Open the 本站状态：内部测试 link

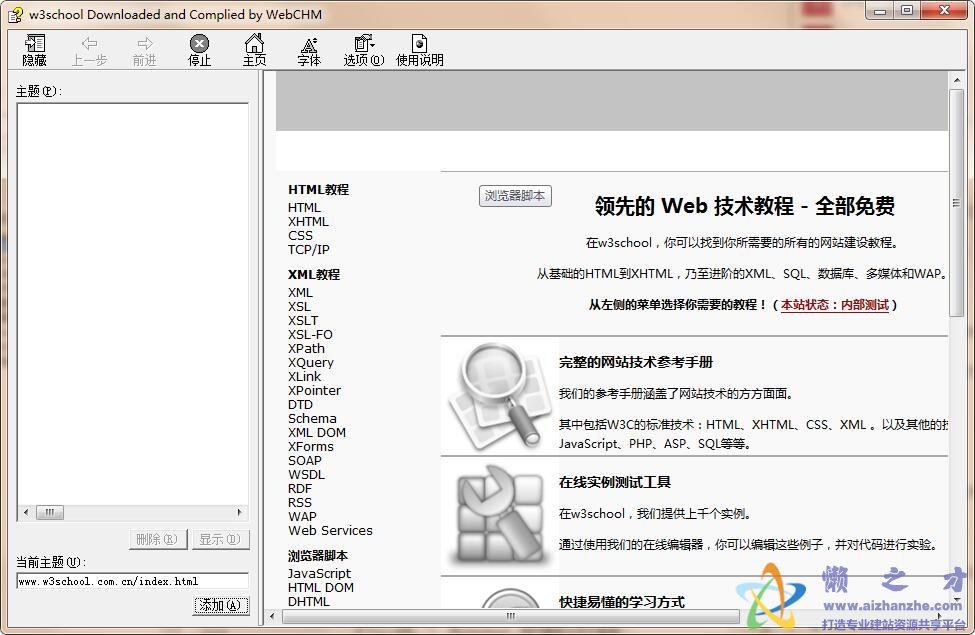point(838,306)
